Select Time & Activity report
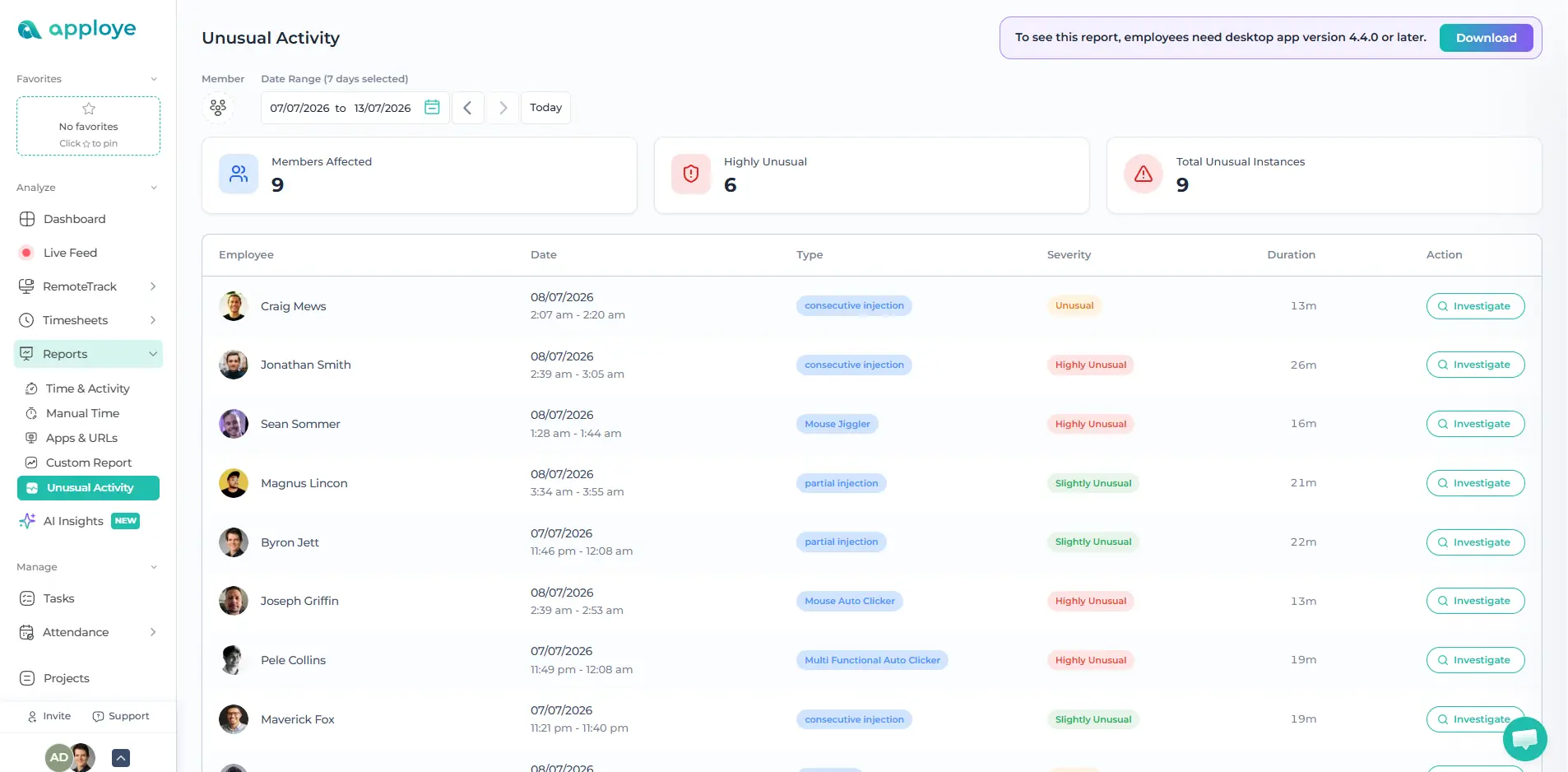The height and width of the screenshot is (772, 1568). tap(88, 388)
